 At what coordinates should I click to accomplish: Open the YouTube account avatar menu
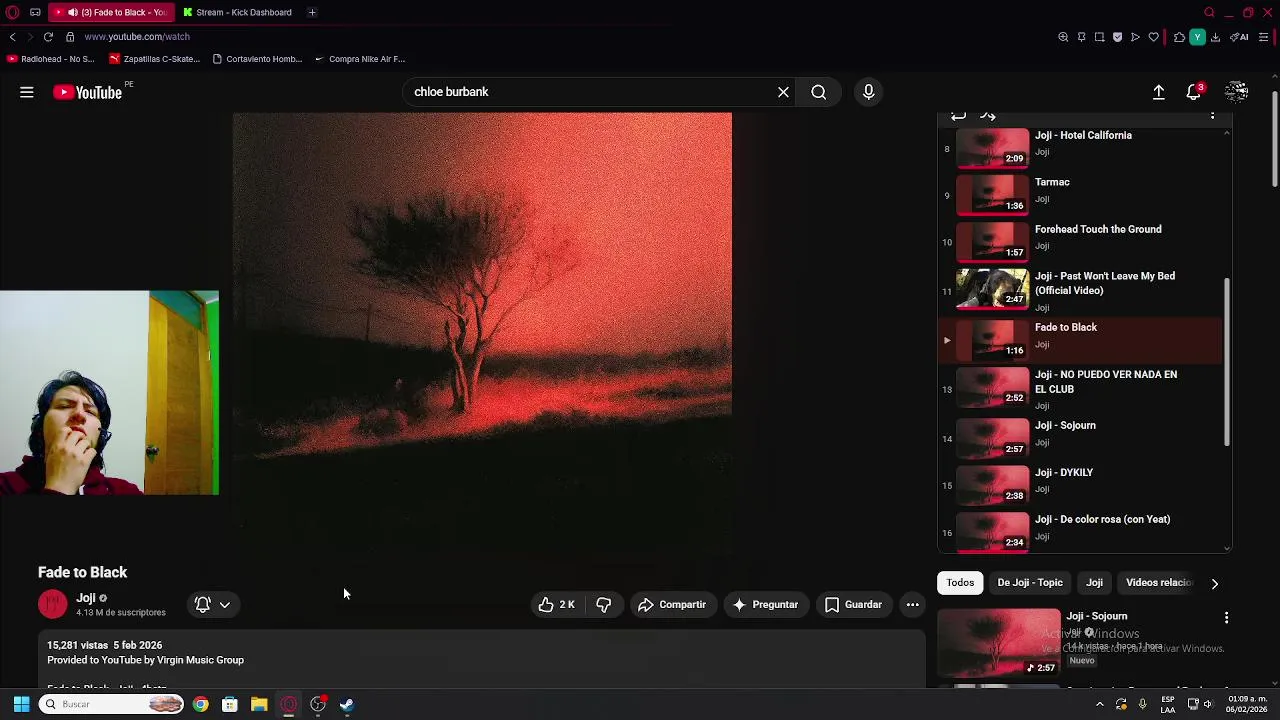pyautogui.click(x=1237, y=92)
